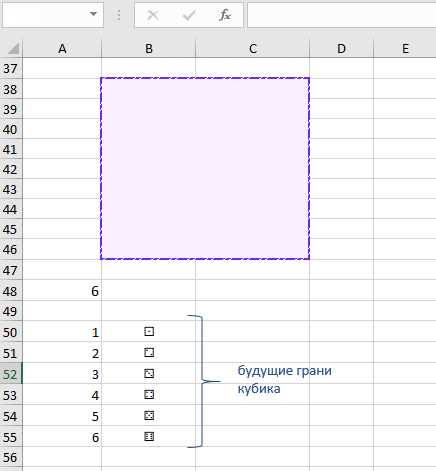Select column B header
This screenshot has width=436, height=471.
click(149, 49)
